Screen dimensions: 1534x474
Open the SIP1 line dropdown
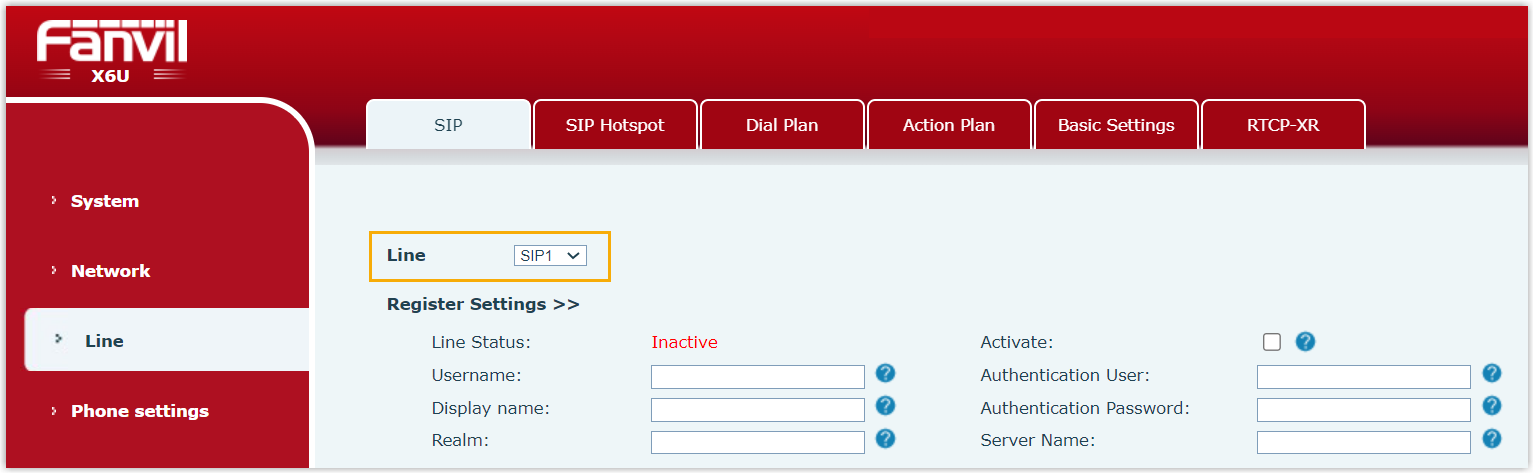(x=550, y=256)
